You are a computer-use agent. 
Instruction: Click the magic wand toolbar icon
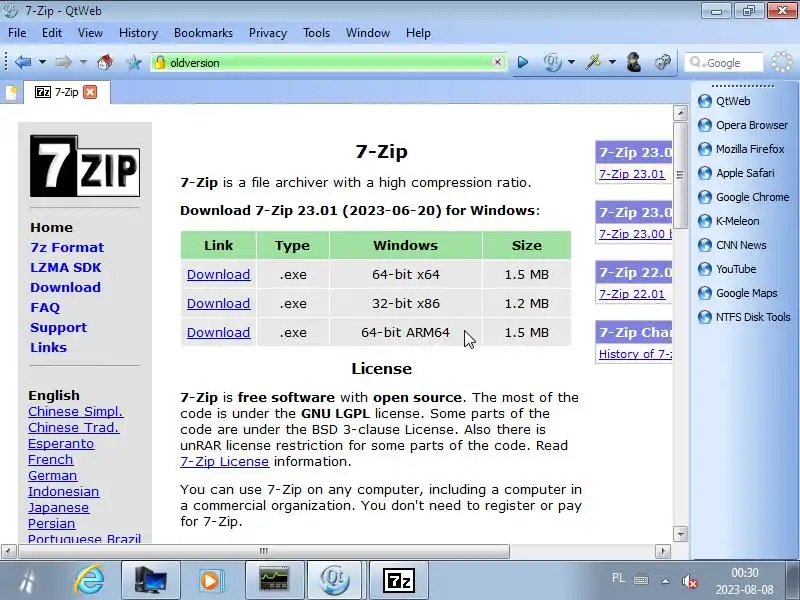coord(593,62)
